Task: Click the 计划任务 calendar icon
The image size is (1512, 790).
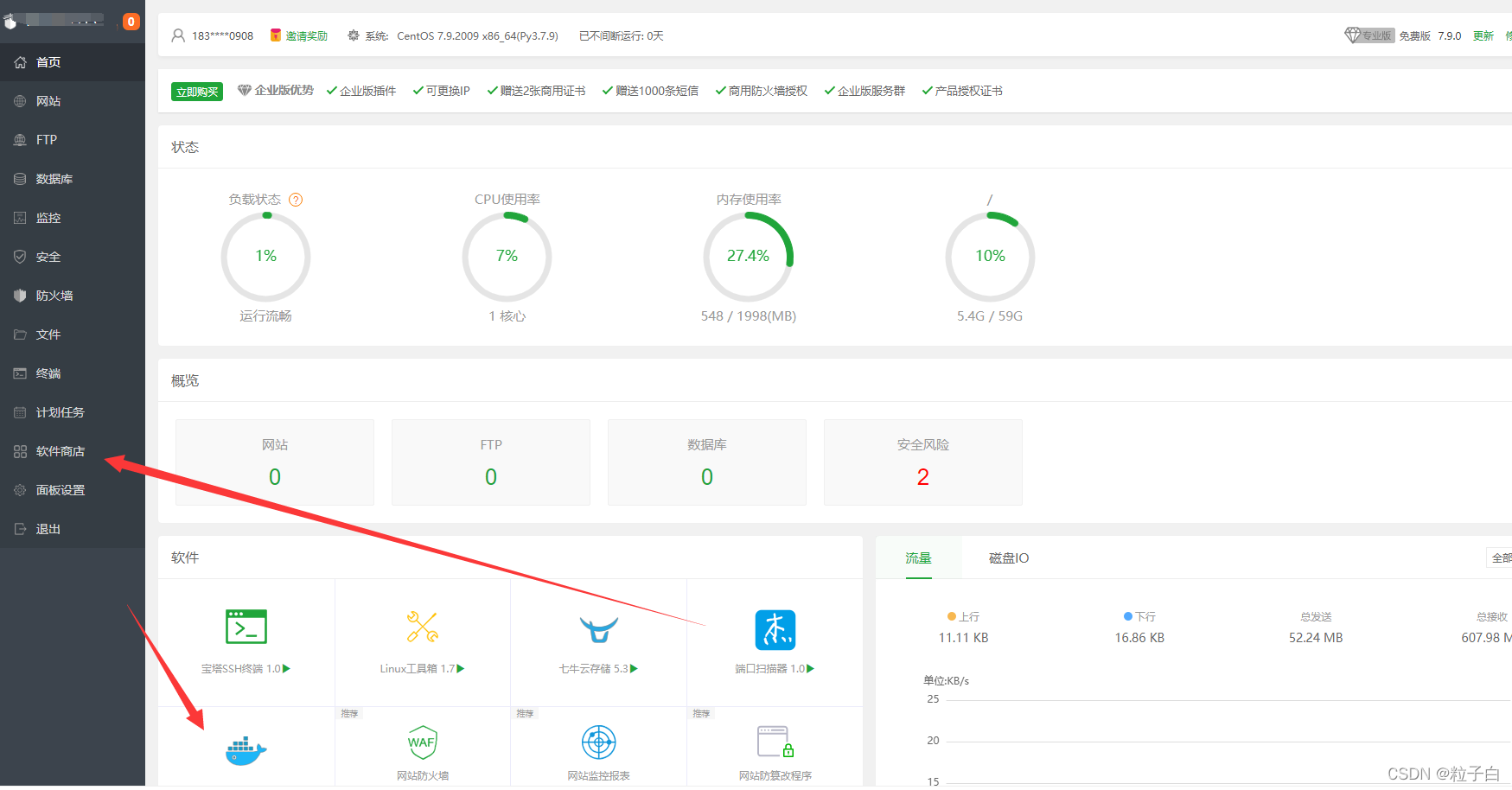Action: point(20,412)
